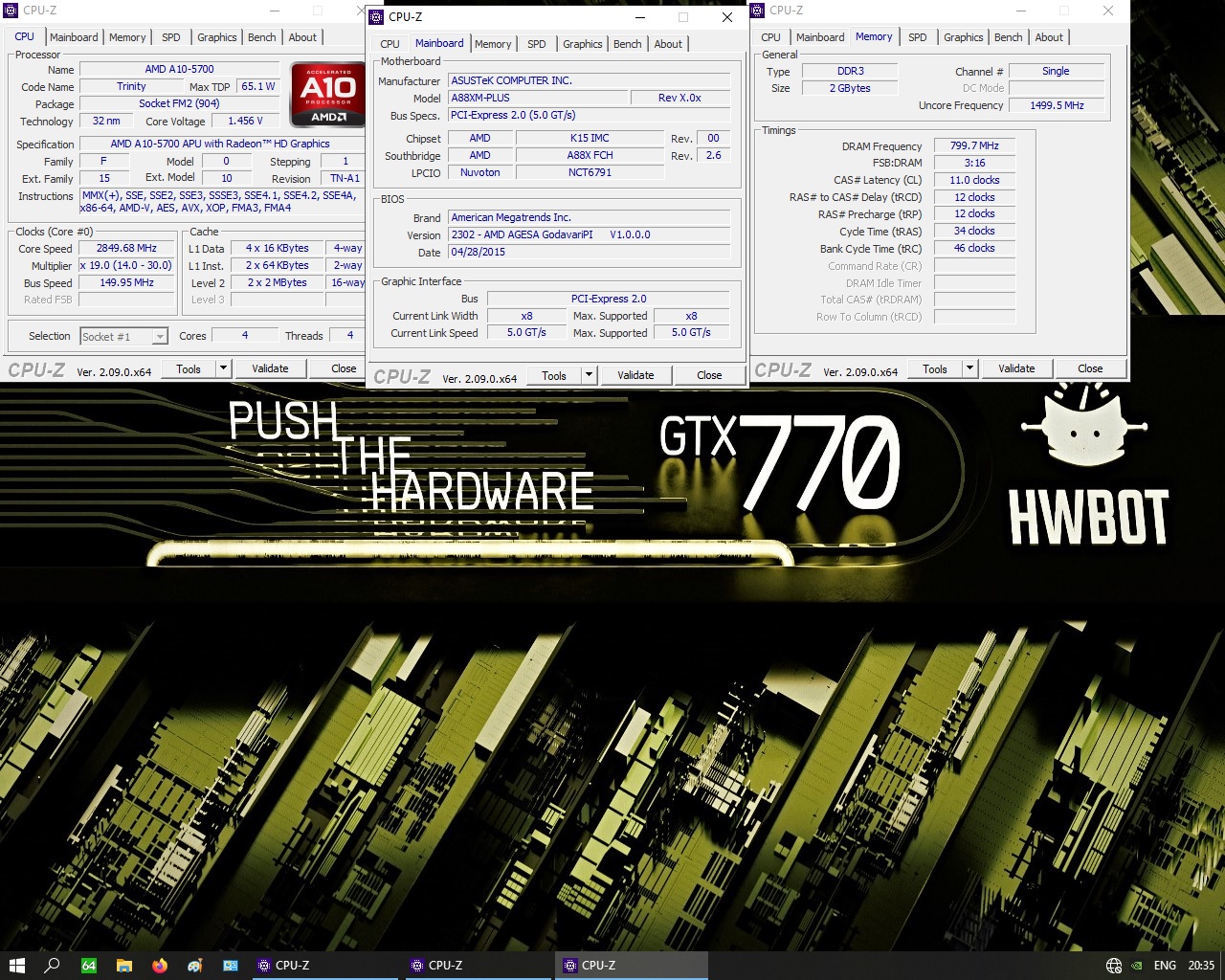Open Graphics tab in Memory window
This screenshot has width=1225, height=980.
(x=964, y=37)
